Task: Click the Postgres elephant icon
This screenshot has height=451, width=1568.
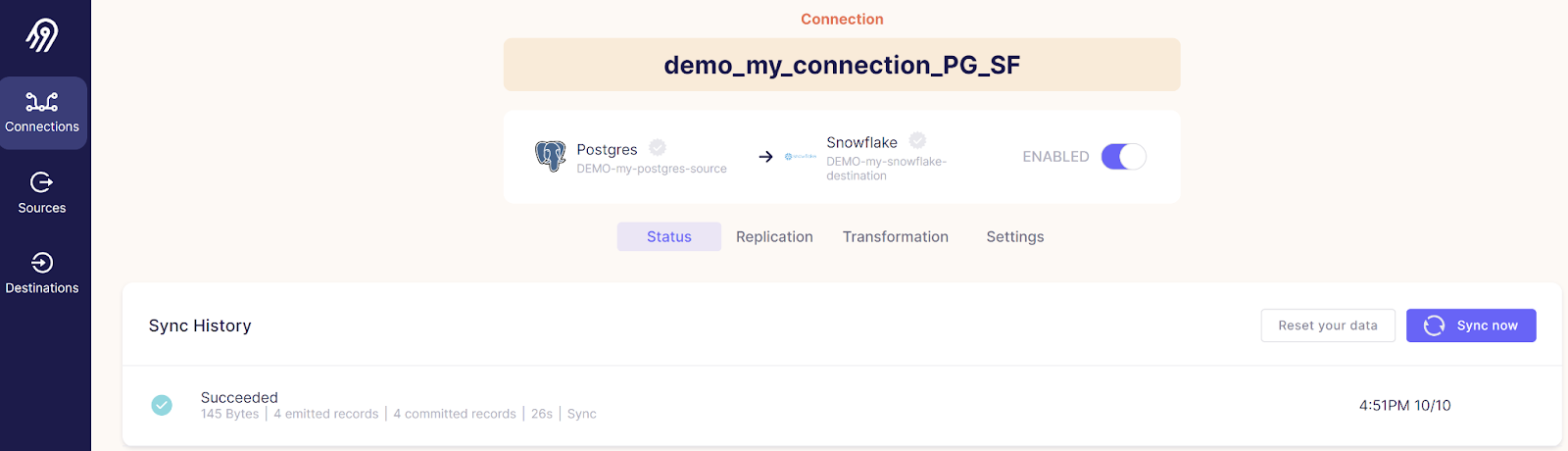Action: pyautogui.click(x=550, y=156)
